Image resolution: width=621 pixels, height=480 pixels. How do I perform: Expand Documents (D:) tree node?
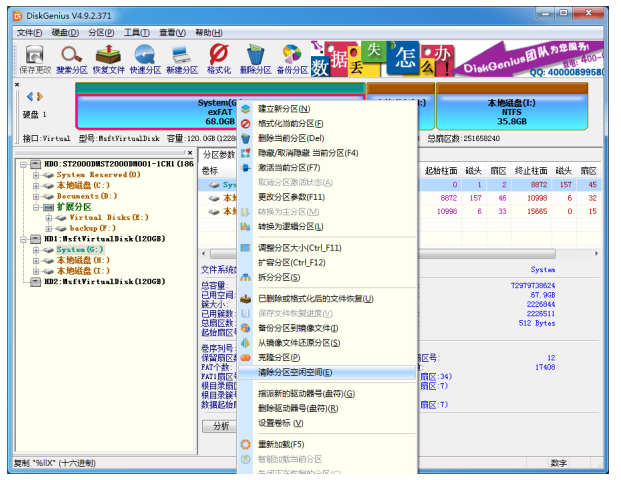[x=36, y=196]
